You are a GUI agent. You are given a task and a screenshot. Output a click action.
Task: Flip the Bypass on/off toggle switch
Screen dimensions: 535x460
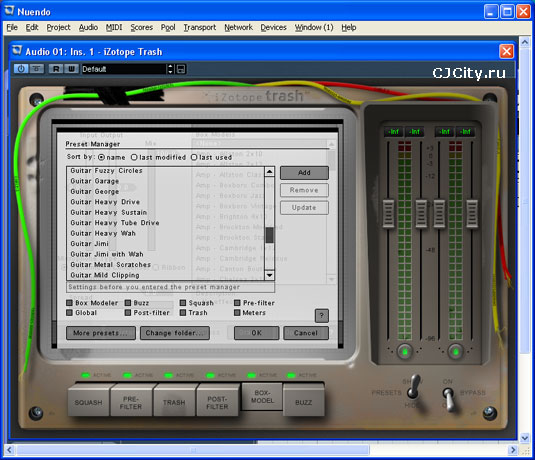coord(450,398)
